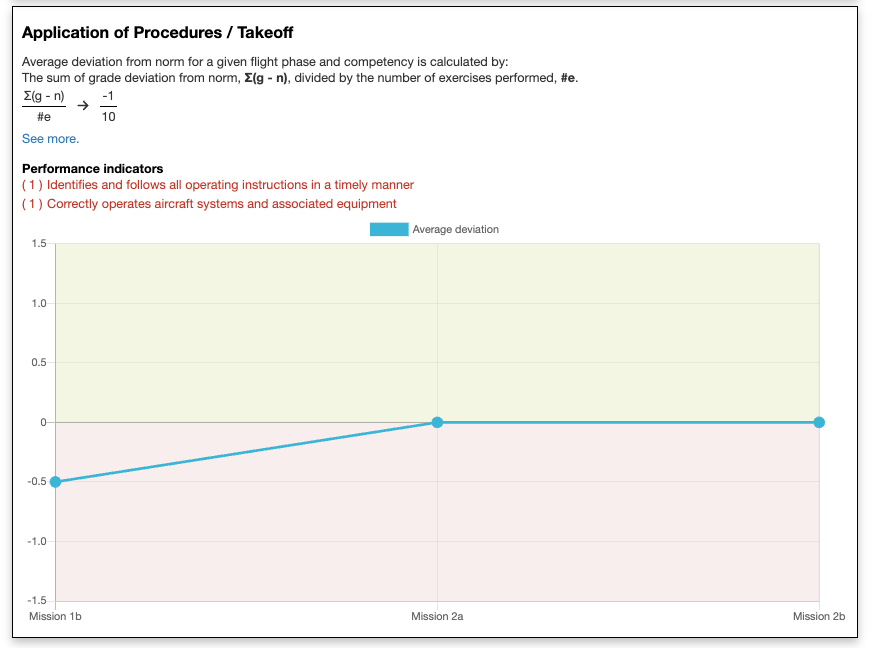Click the "See more." link

[50, 139]
